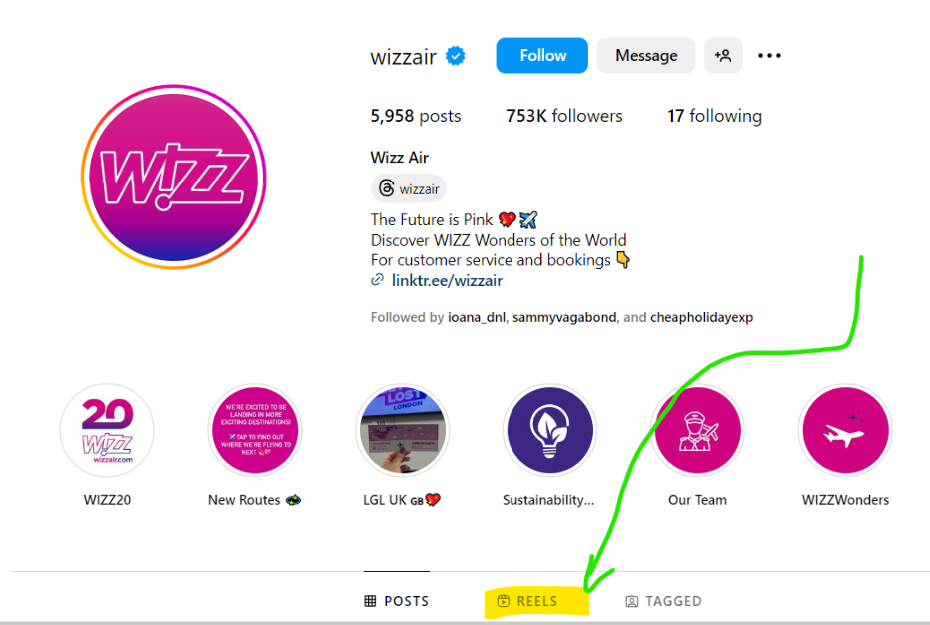Click the Threads badge showing wizzair
930x625 pixels.
[408, 188]
